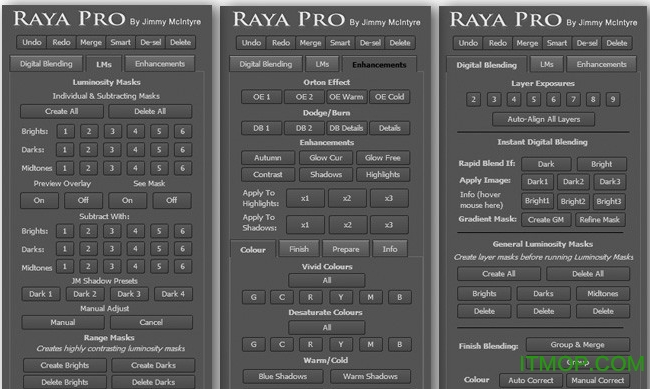Click All under Vivid Colours
The width and height of the screenshot is (650, 389).
pyautogui.click(x=327, y=280)
